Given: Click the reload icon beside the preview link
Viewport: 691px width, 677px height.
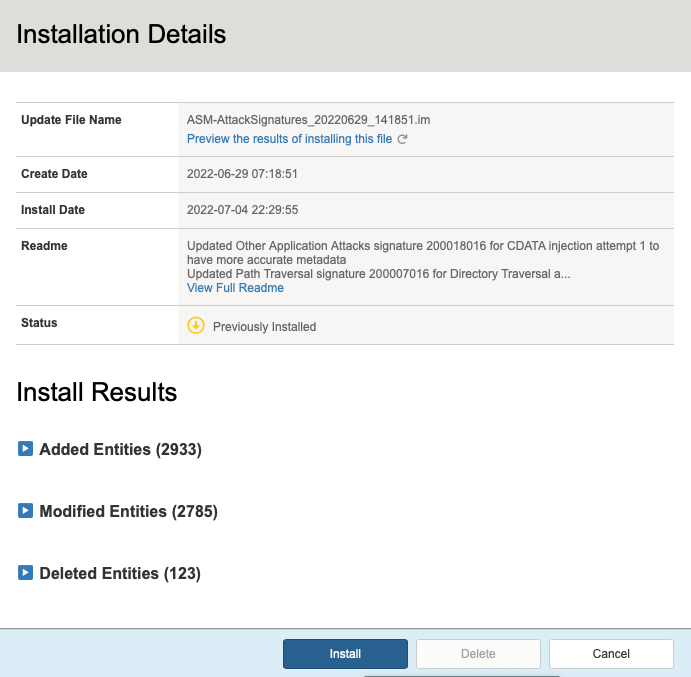Looking at the screenshot, I should click(402, 140).
